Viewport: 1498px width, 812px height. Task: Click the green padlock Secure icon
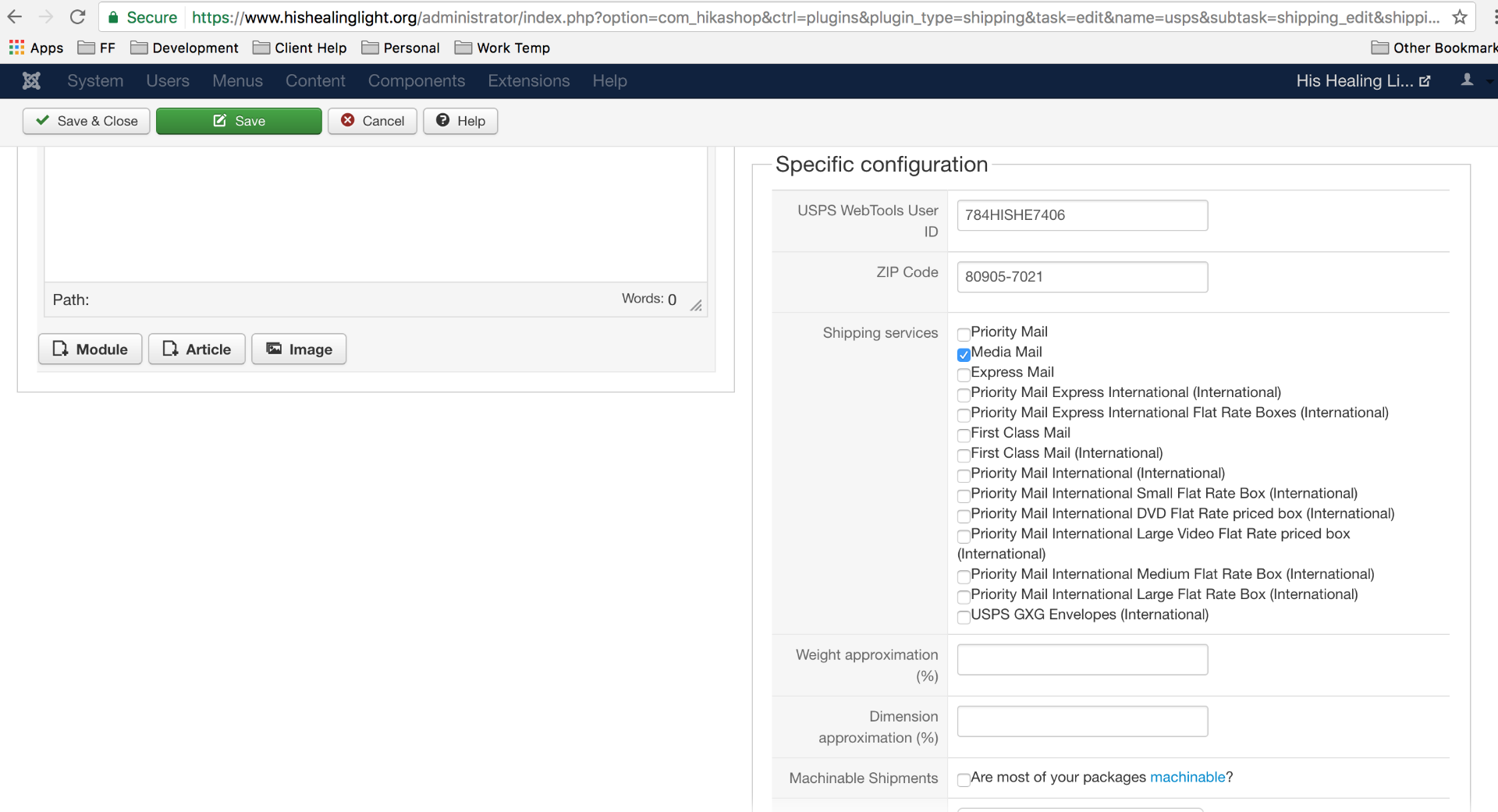coord(114,17)
